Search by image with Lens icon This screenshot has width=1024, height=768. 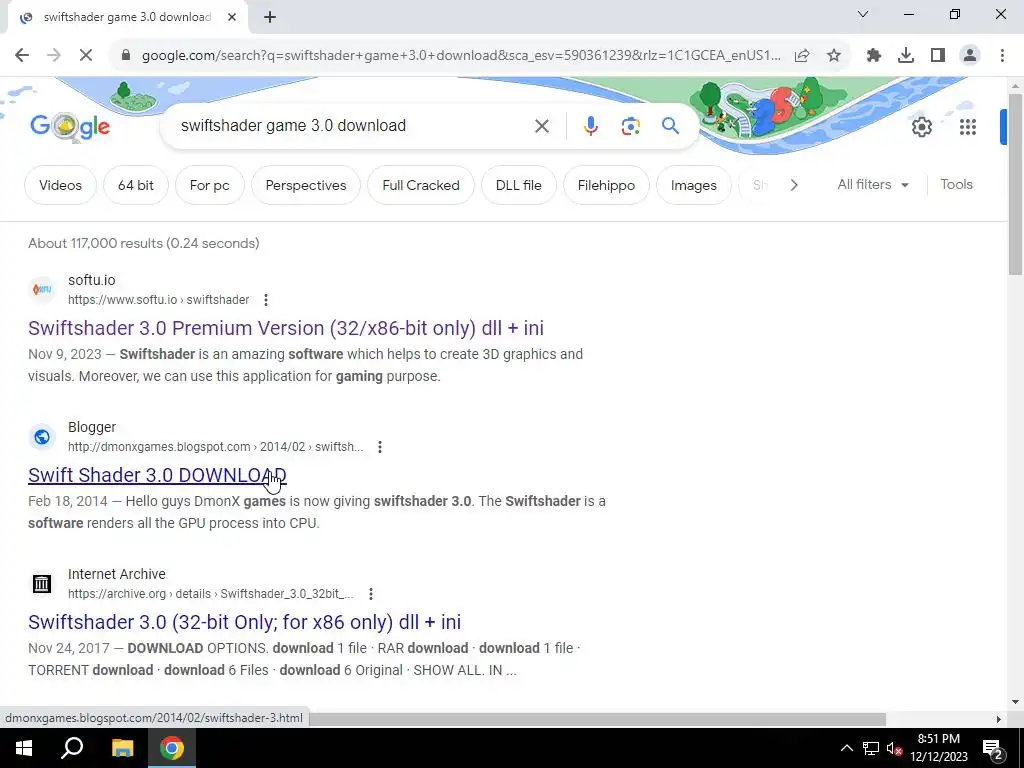tap(630, 126)
